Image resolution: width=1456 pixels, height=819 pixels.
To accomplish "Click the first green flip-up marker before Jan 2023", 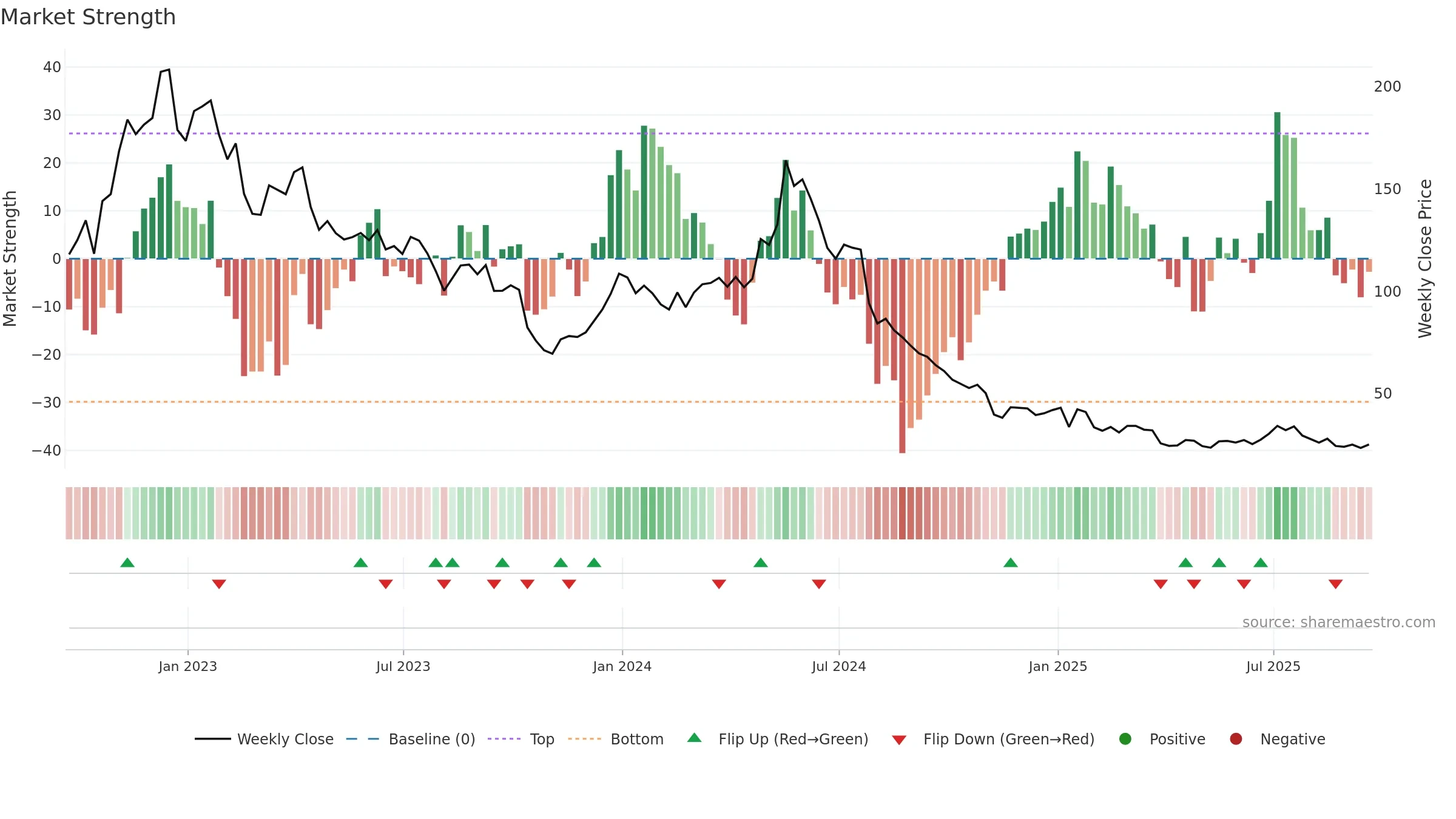I will click(127, 563).
